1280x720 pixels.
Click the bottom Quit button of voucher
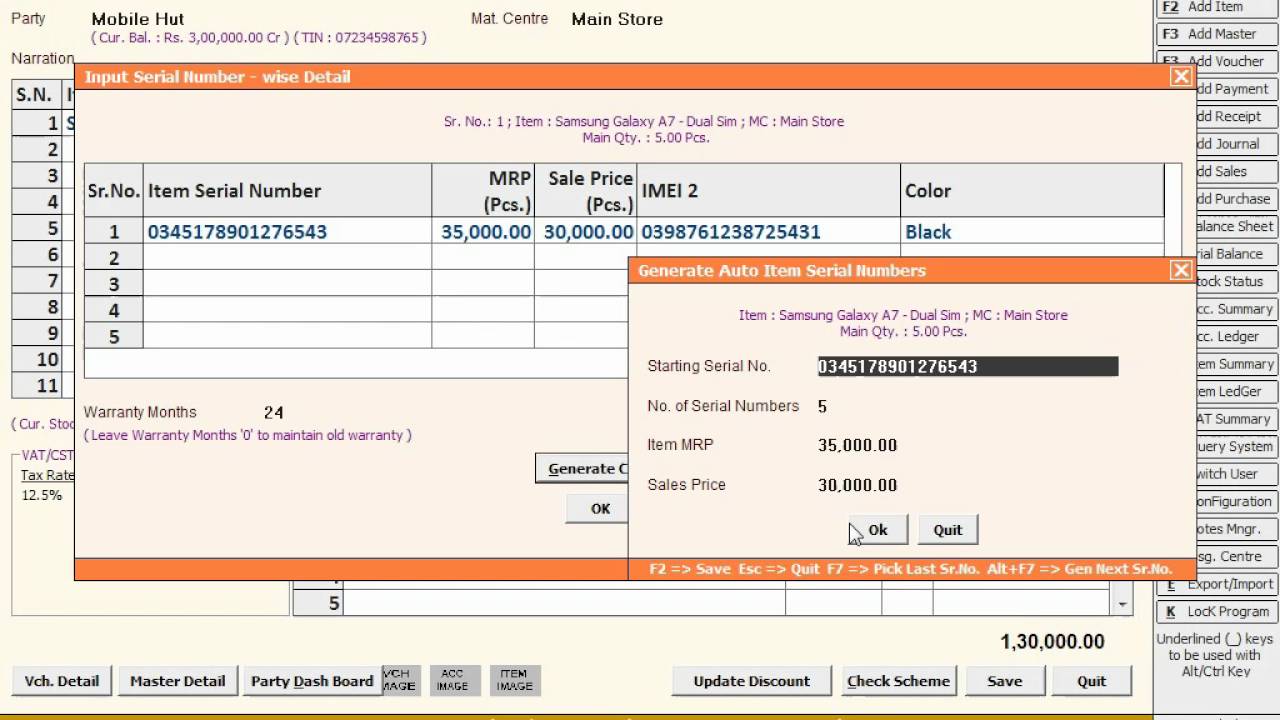pyautogui.click(x=1092, y=681)
